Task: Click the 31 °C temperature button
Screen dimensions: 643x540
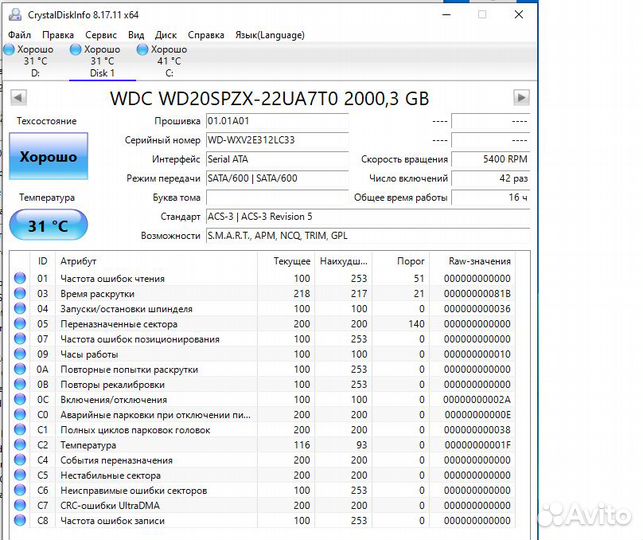Action: (48, 225)
